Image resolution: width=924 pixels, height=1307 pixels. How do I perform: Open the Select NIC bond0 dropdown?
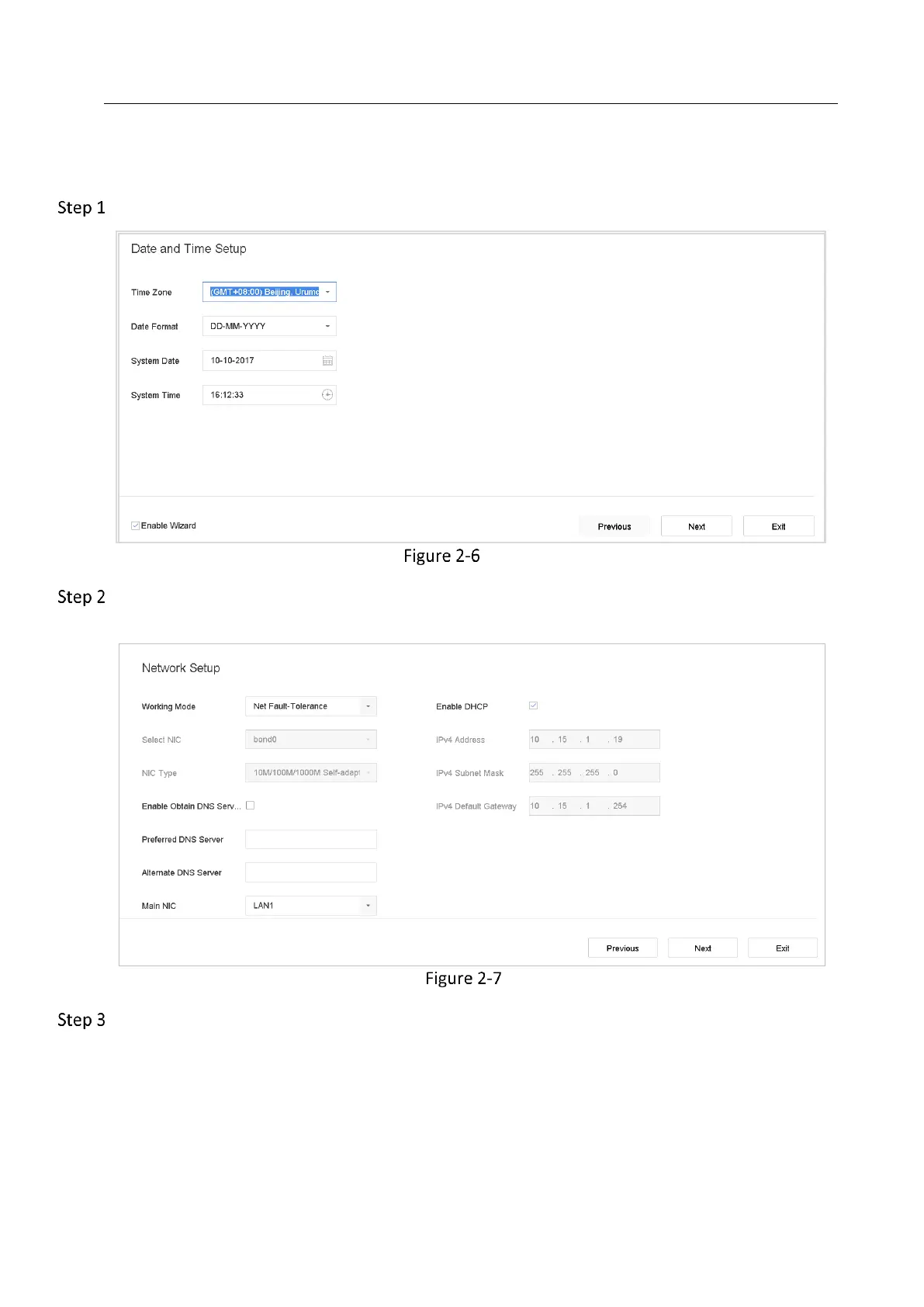(310, 740)
